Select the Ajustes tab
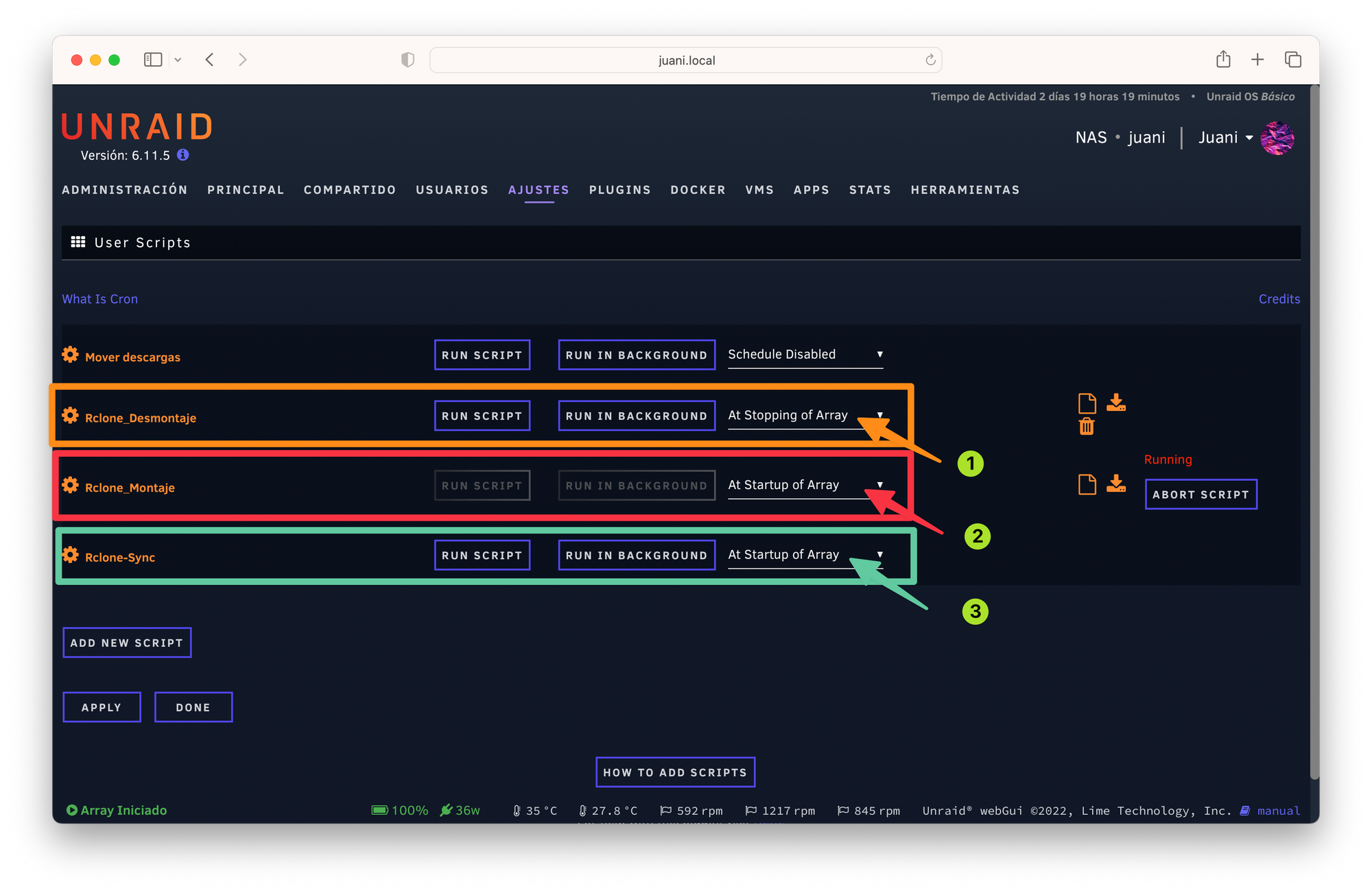Viewport: 1372px width, 893px height. pyautogui.click(x=539, y=190)
